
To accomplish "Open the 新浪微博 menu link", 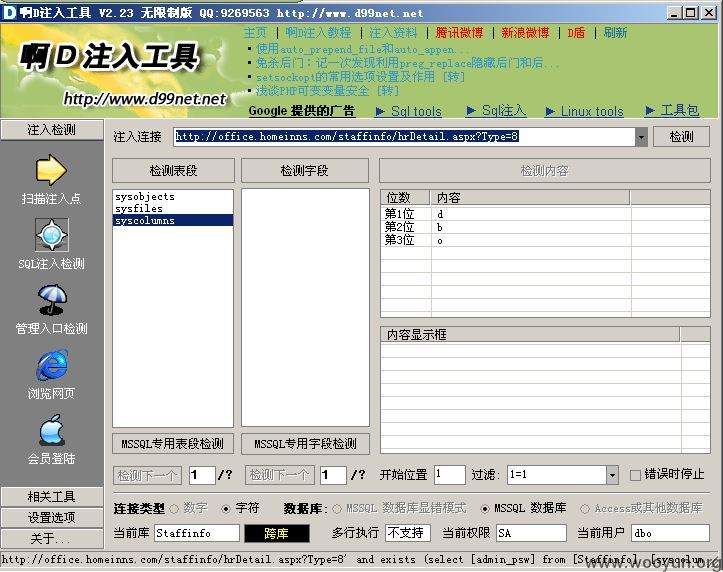I will coord(525,33).
